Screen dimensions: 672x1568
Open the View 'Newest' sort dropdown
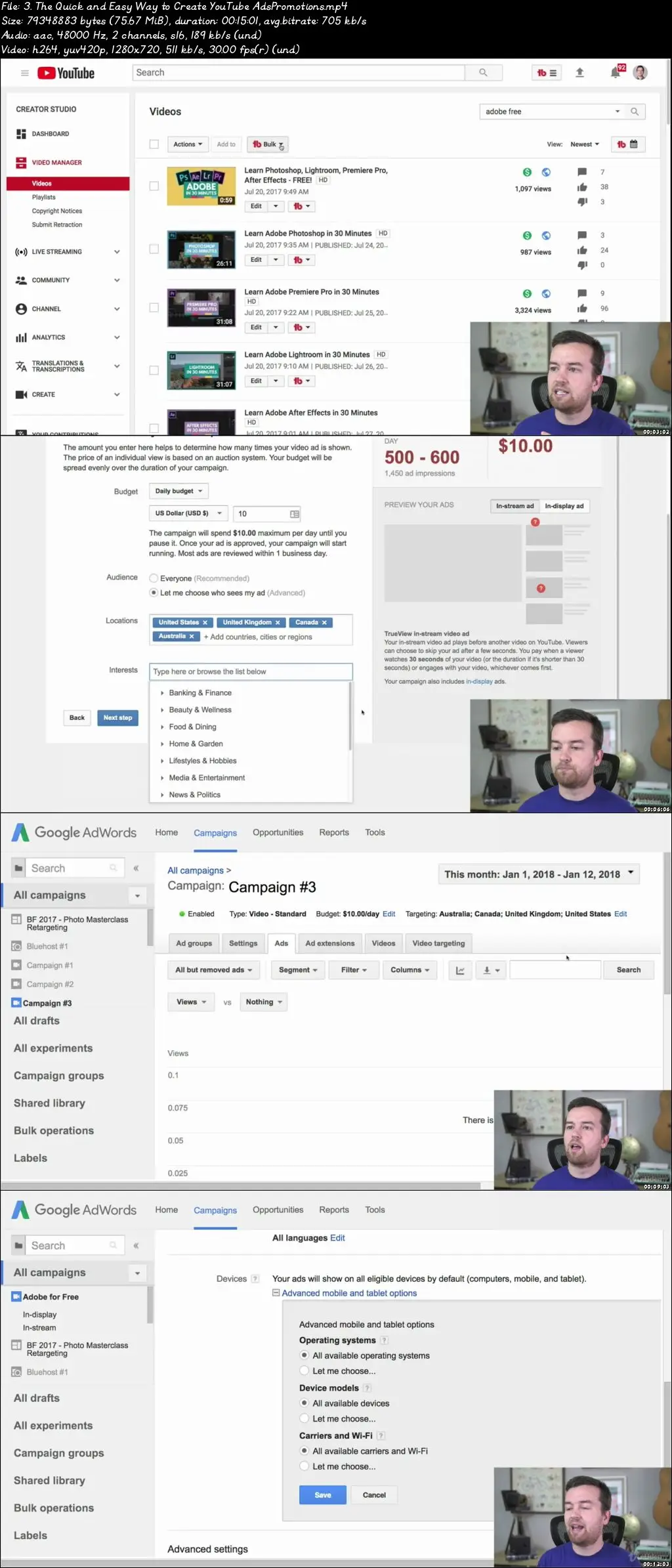pyautogui.click(x=585, y=144)
